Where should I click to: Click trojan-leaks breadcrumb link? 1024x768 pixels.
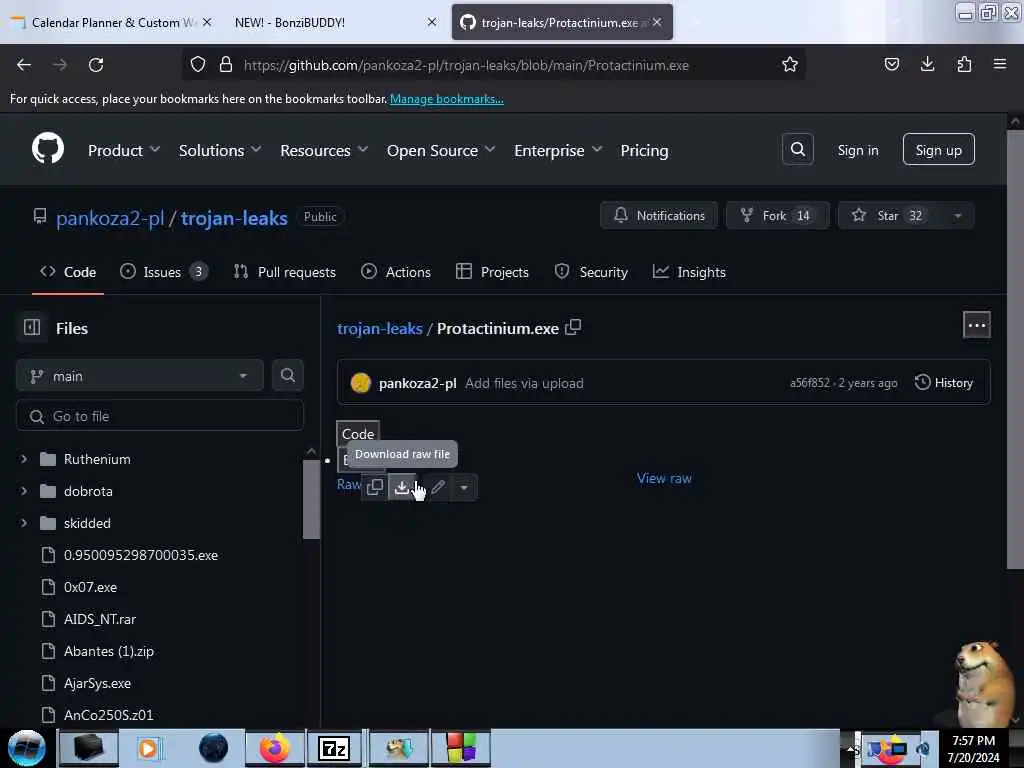379,328
